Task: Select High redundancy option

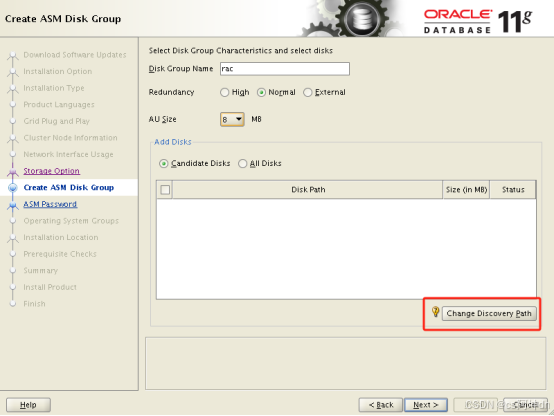Action: [224, 92]
